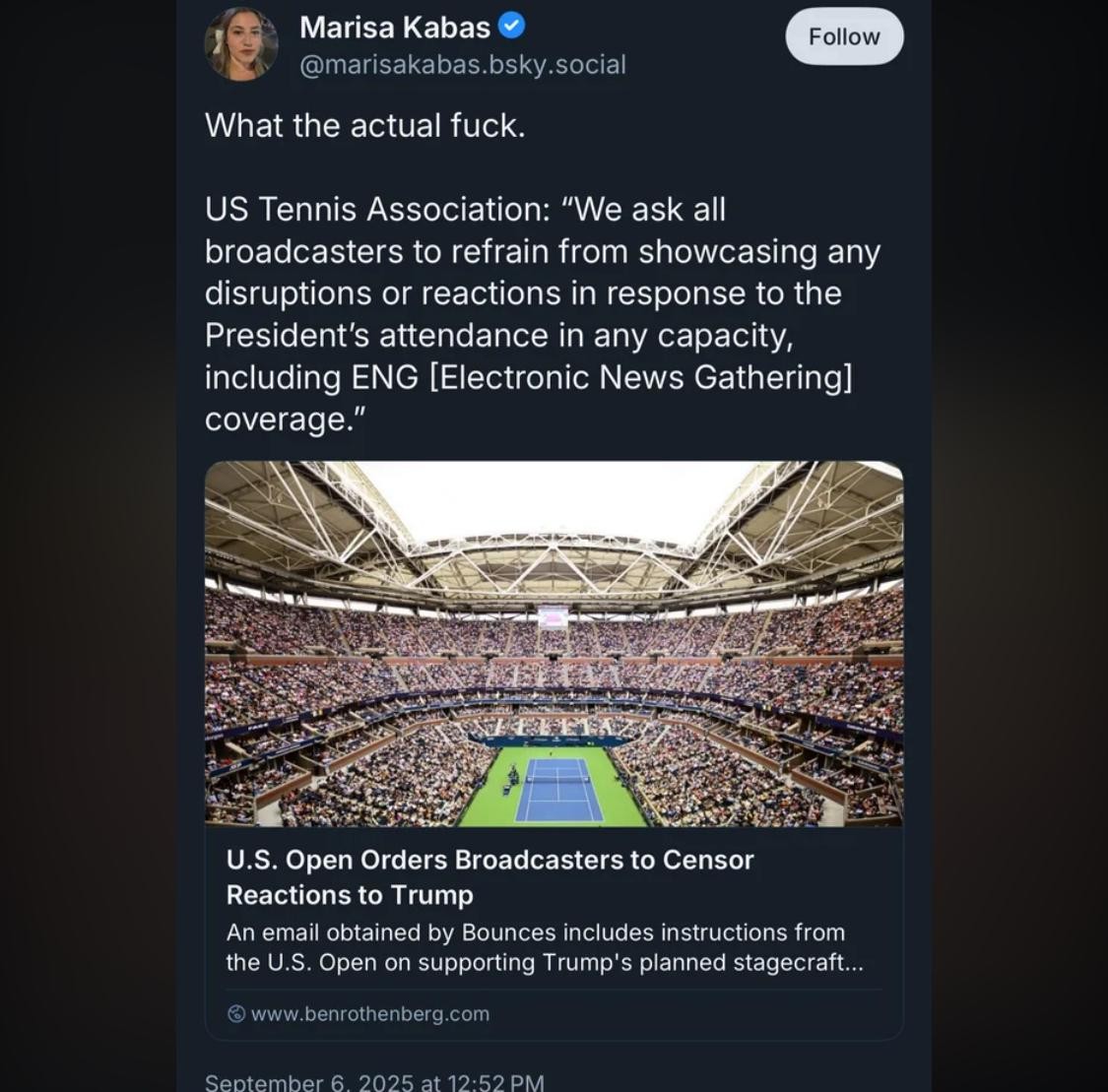1108x1092 pixels.
Task: Click the @marisakabas.bsky.social handle
Action: [x=463, y=65]
